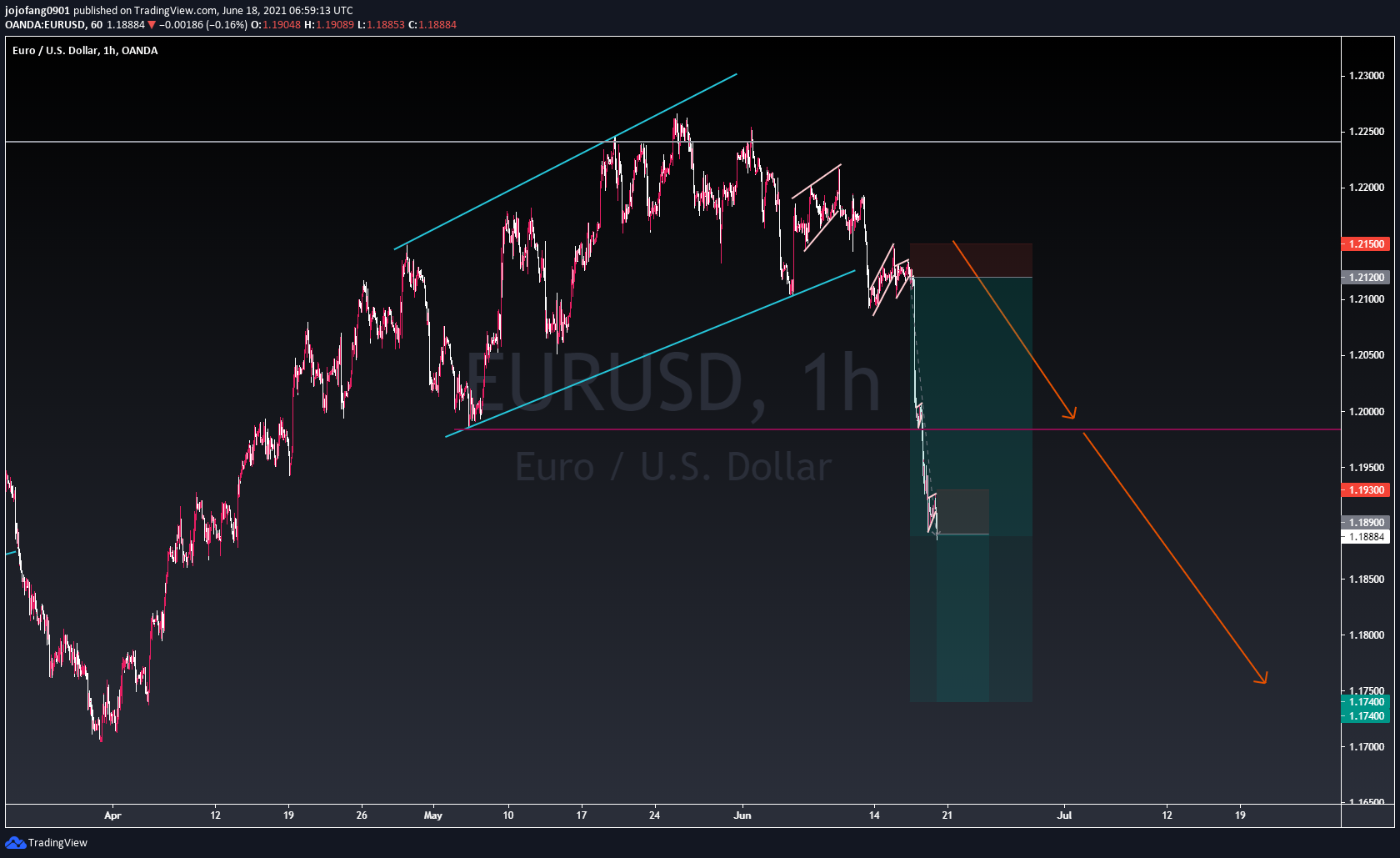Click the 1.22000 price axis tick

tap(1367, 188)
